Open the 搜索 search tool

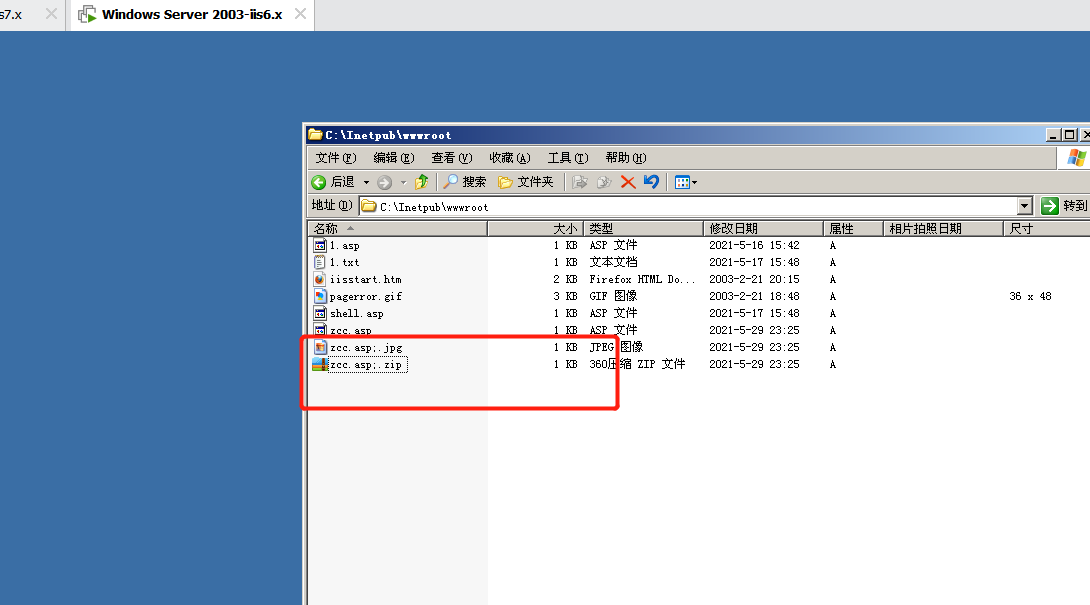point(465,182)
